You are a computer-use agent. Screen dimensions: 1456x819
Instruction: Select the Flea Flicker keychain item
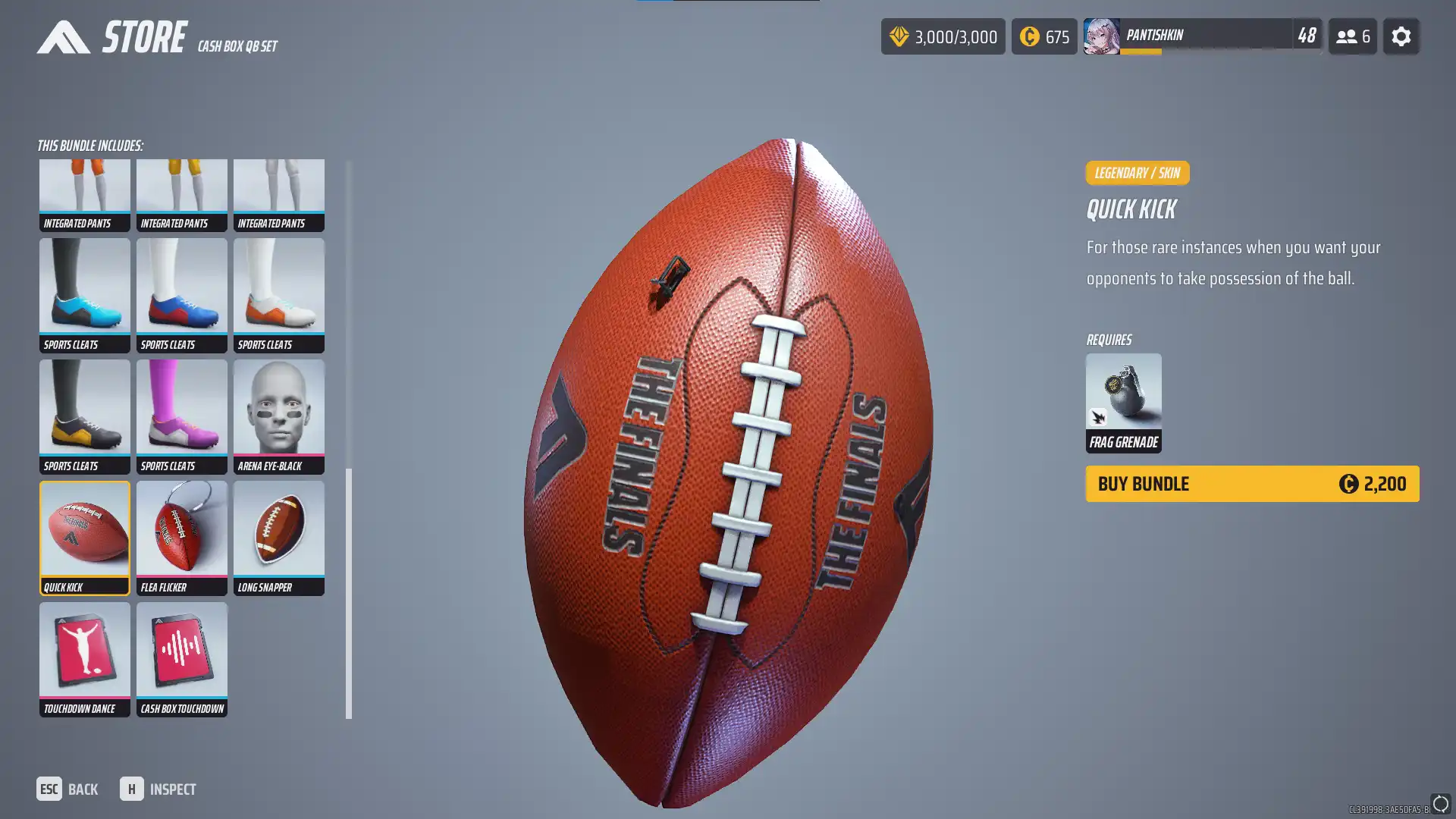point(182,538)
